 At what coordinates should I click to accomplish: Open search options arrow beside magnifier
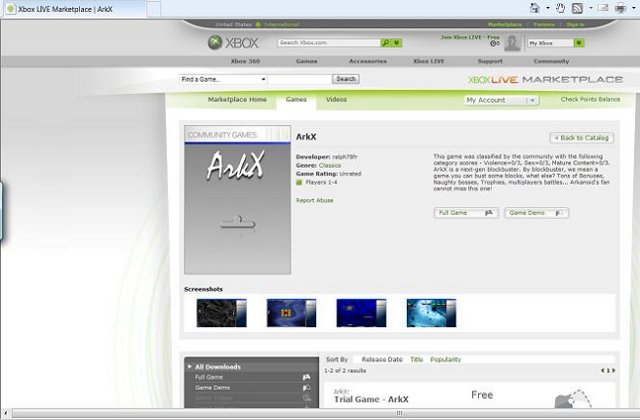(397, 42)
